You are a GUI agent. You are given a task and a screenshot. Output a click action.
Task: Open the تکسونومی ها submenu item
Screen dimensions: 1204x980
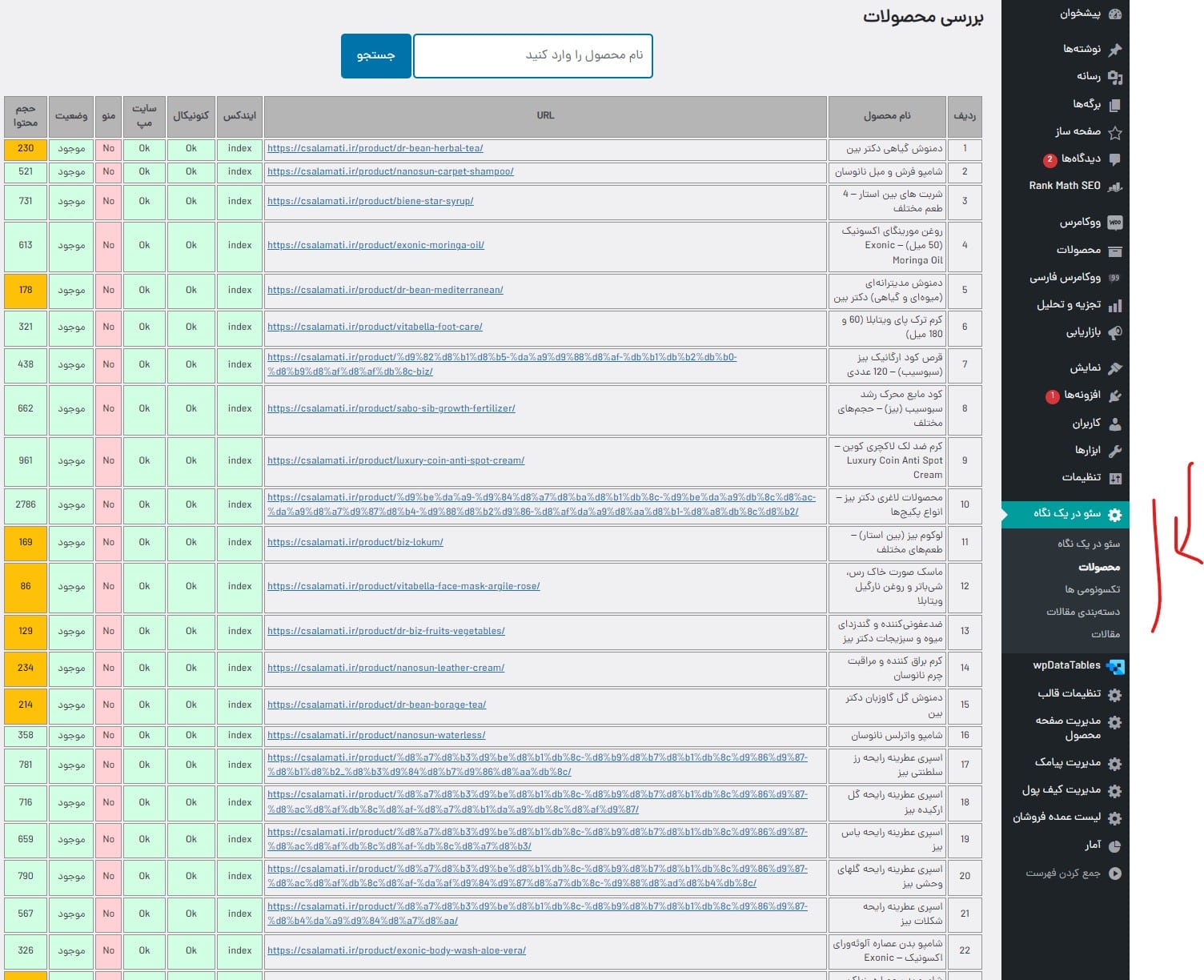(1092, 589)
